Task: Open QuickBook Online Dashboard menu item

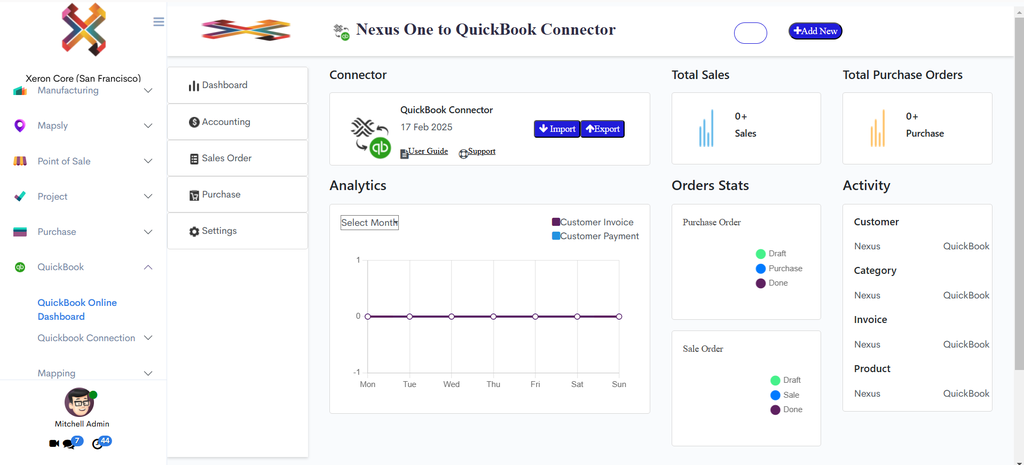Action: point(77,310)
